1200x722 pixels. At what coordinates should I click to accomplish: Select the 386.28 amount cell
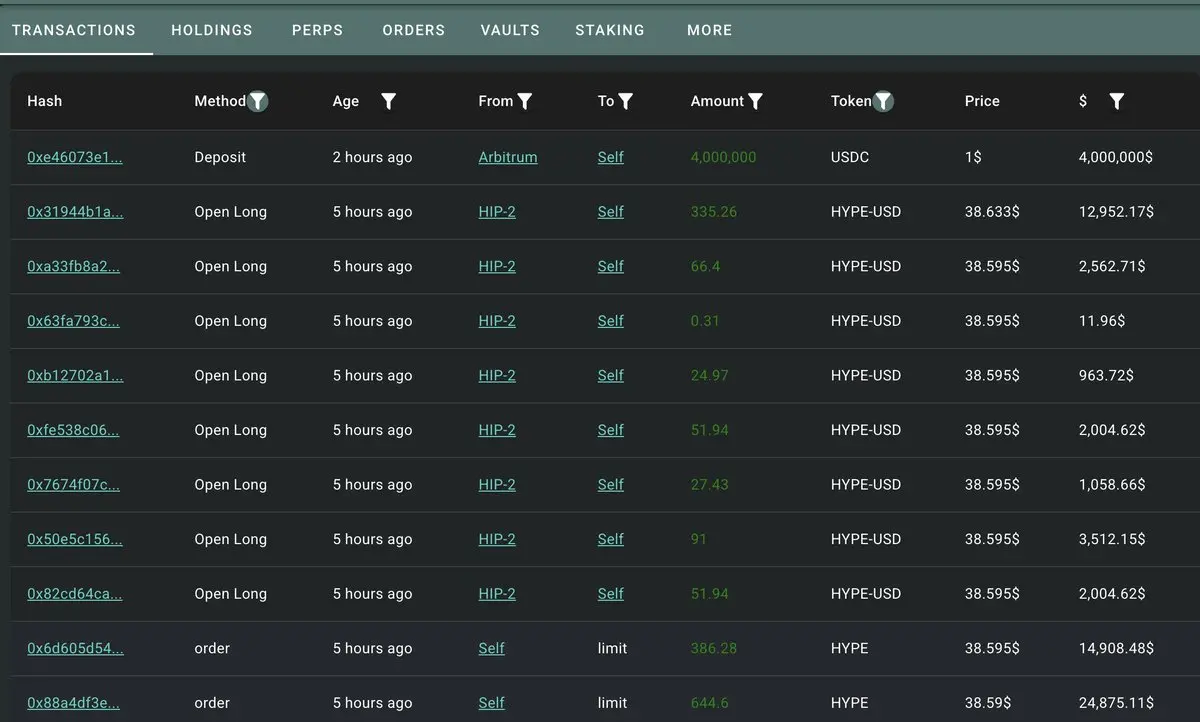pyautogui.click(x=714, y=648)
